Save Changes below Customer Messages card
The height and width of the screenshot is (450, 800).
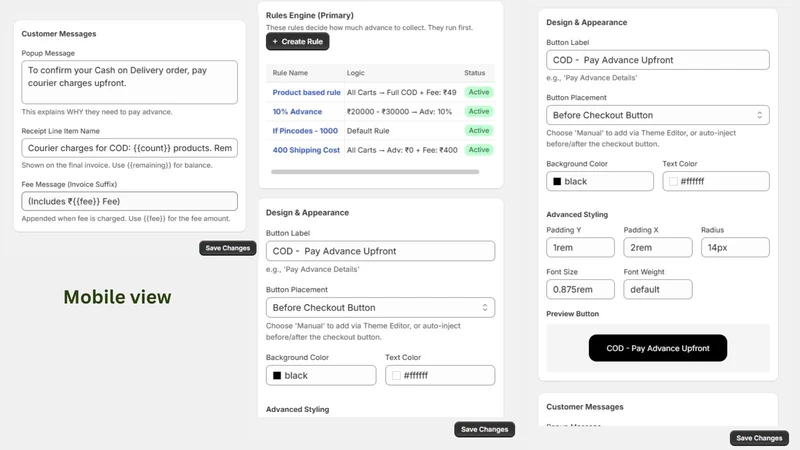coord(228,248)
